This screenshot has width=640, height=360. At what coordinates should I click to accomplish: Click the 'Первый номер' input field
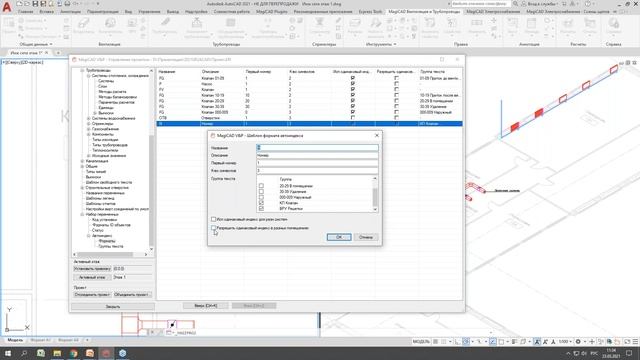(317, 163)
